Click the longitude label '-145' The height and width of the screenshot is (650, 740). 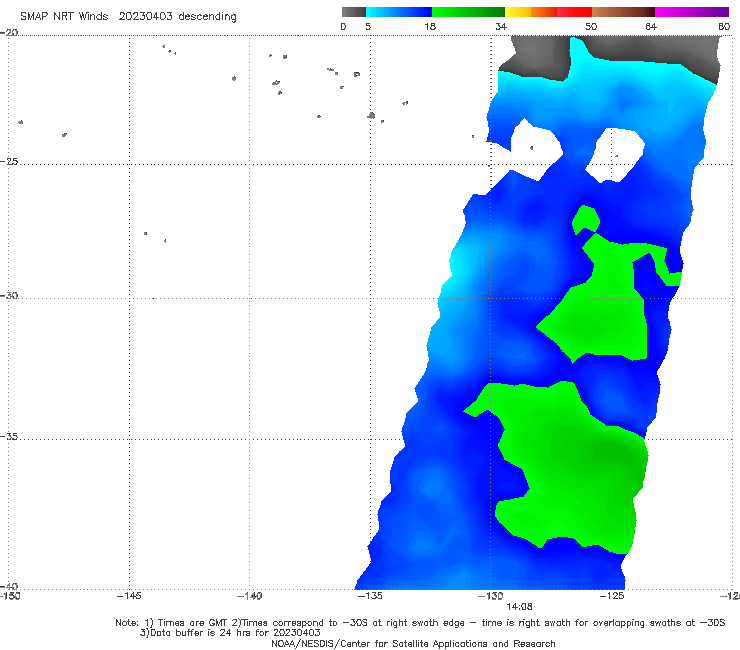(x=129, y=596)
